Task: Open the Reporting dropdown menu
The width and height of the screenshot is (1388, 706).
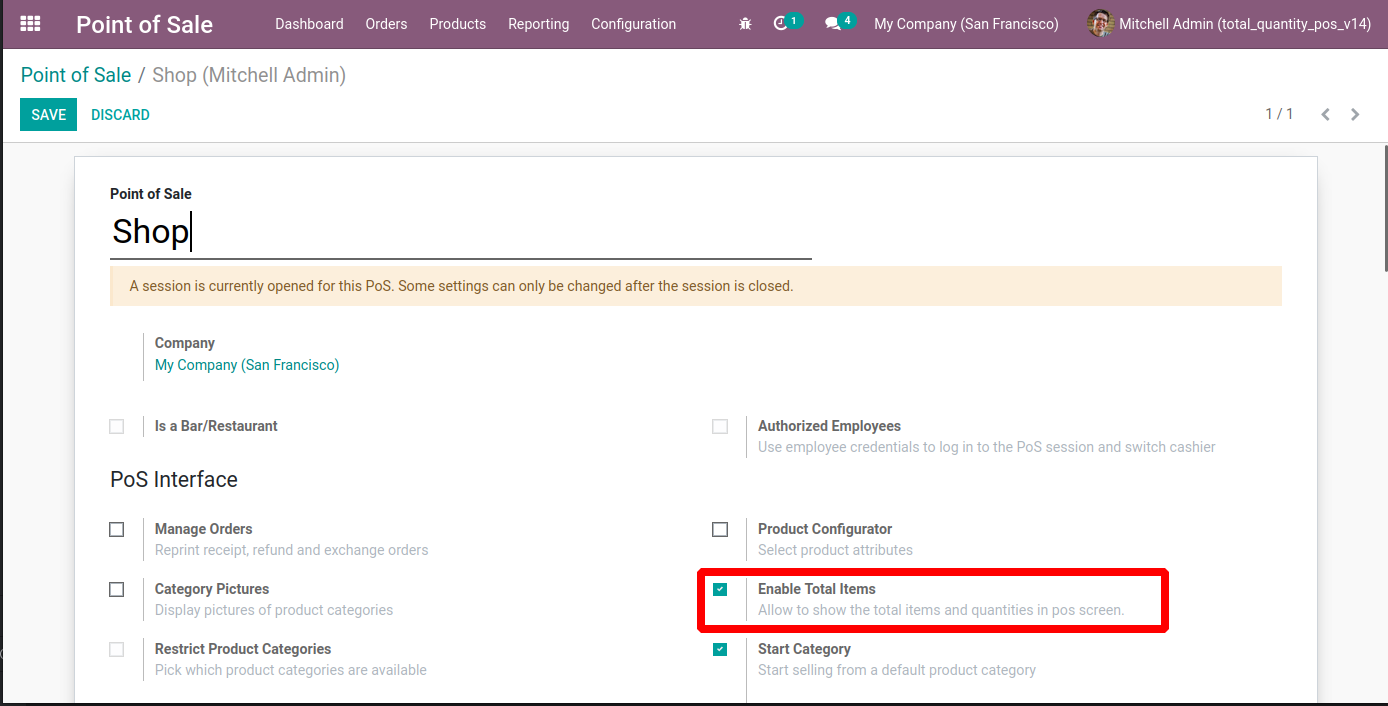Action: tap(538, 24)
